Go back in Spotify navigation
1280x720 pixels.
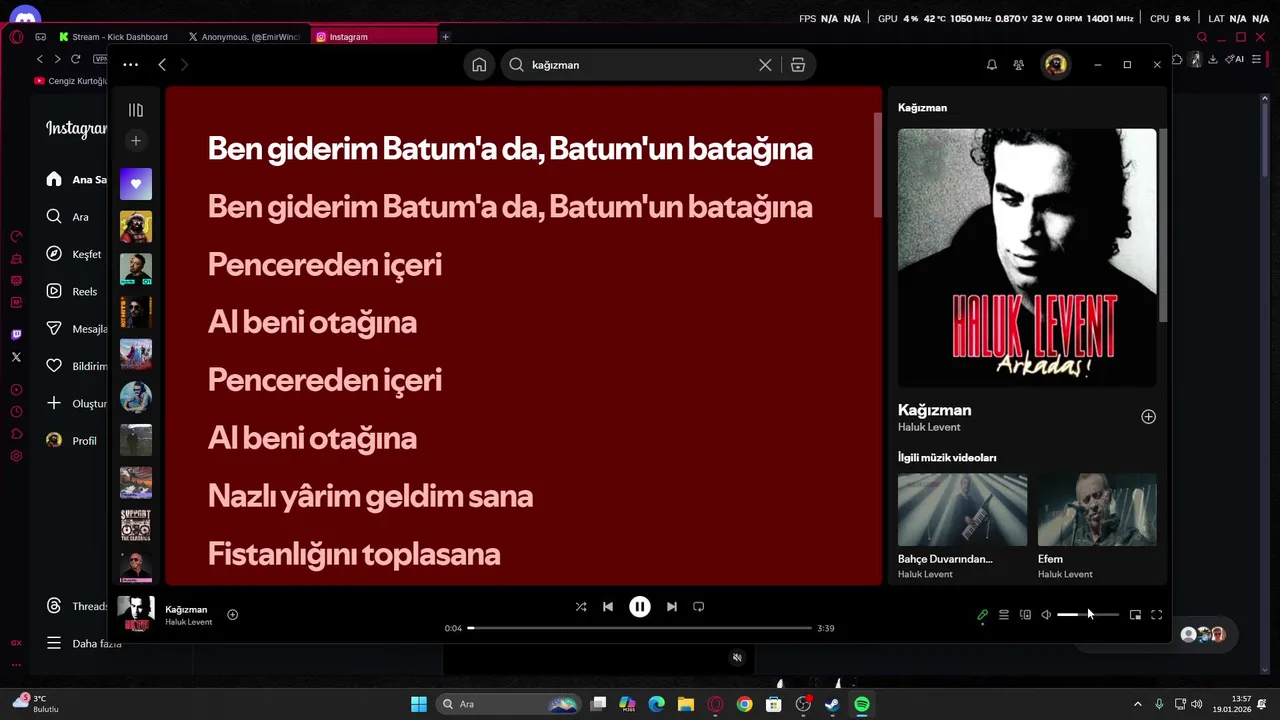coord(162,65)
